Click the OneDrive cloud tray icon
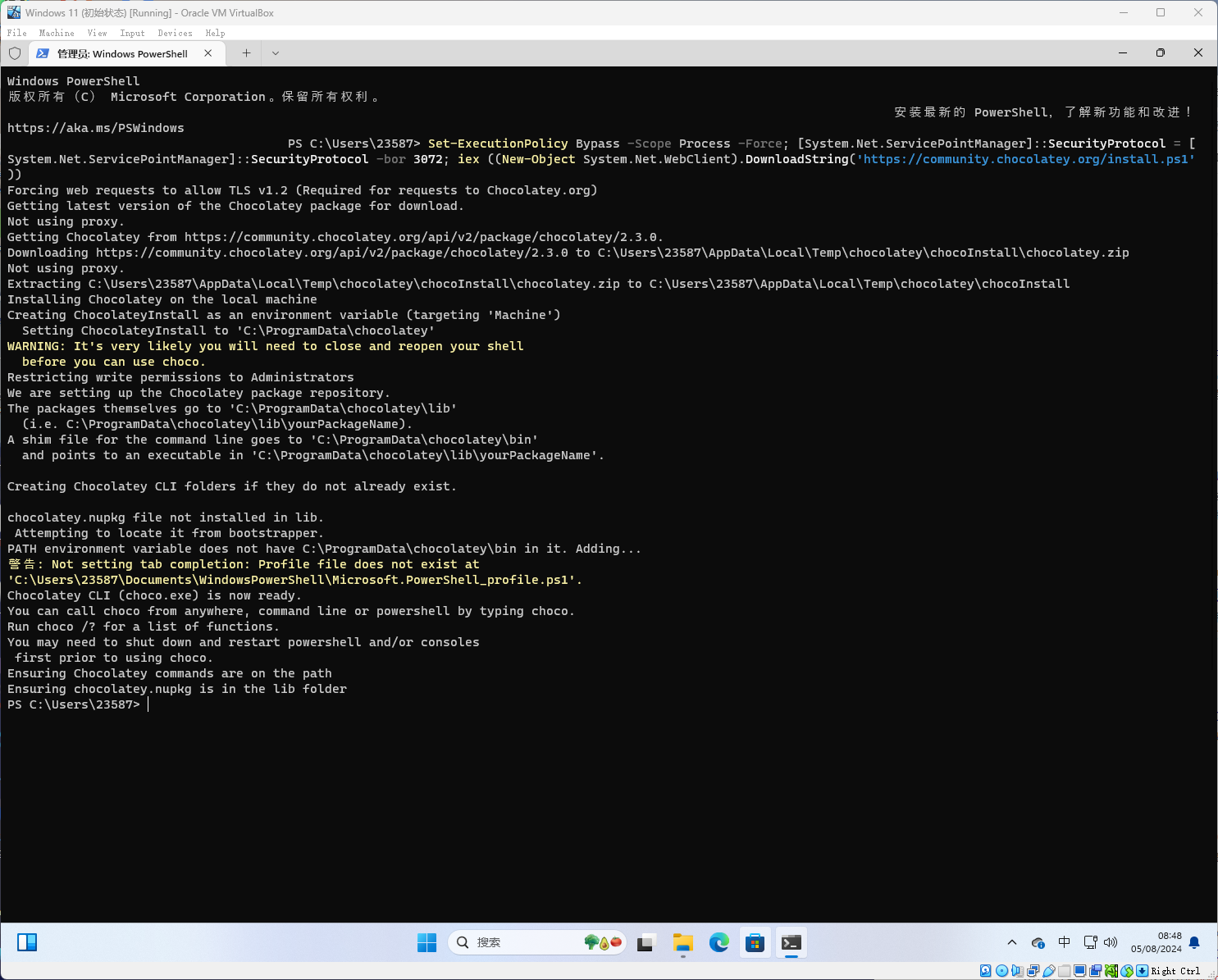 pyautogui.click(x=1038, y=942)
